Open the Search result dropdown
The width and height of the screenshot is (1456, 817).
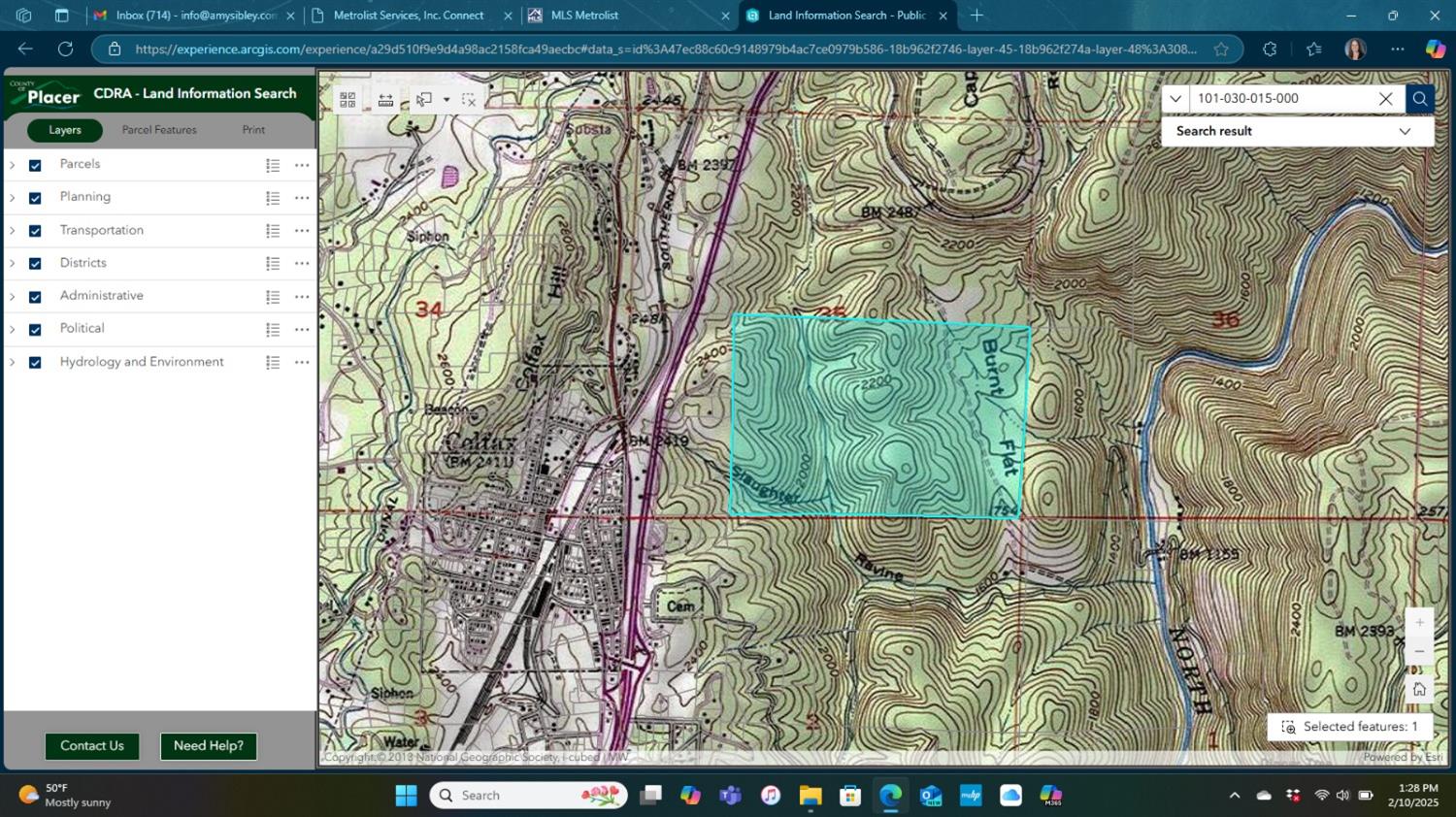[1404, 132]
